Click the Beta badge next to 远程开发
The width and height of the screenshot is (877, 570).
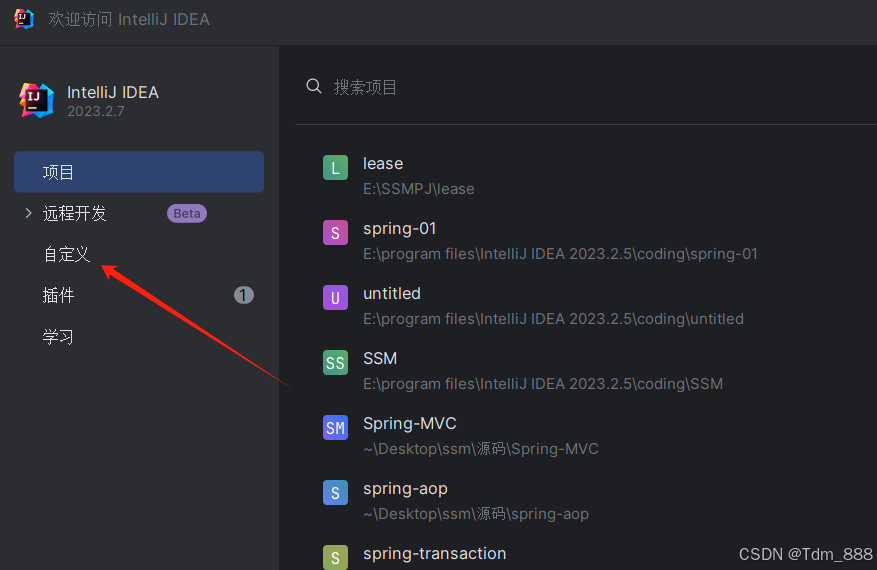[x=187, y=213]
